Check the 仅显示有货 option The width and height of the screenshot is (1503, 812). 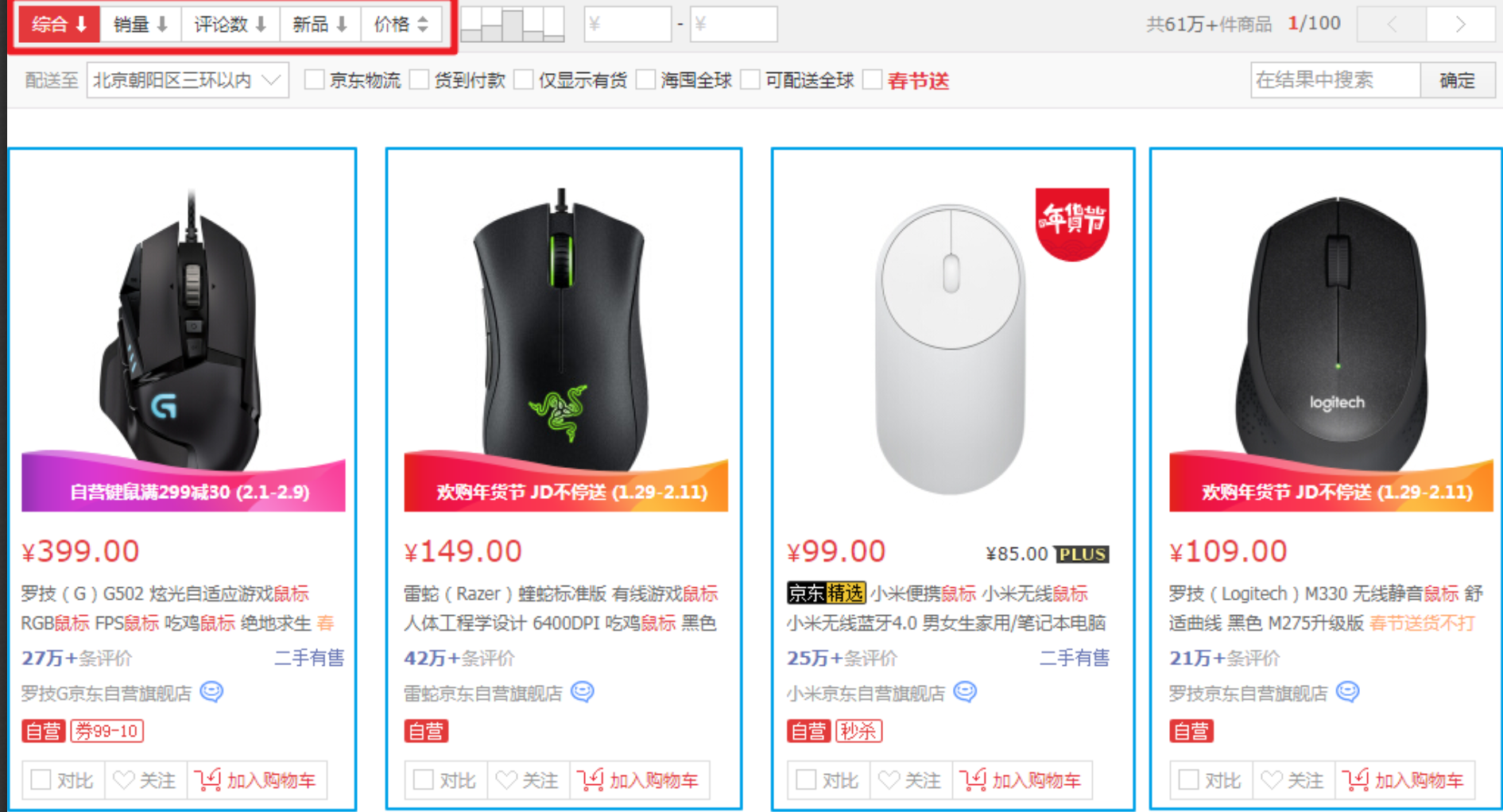(x=524, y=79)
